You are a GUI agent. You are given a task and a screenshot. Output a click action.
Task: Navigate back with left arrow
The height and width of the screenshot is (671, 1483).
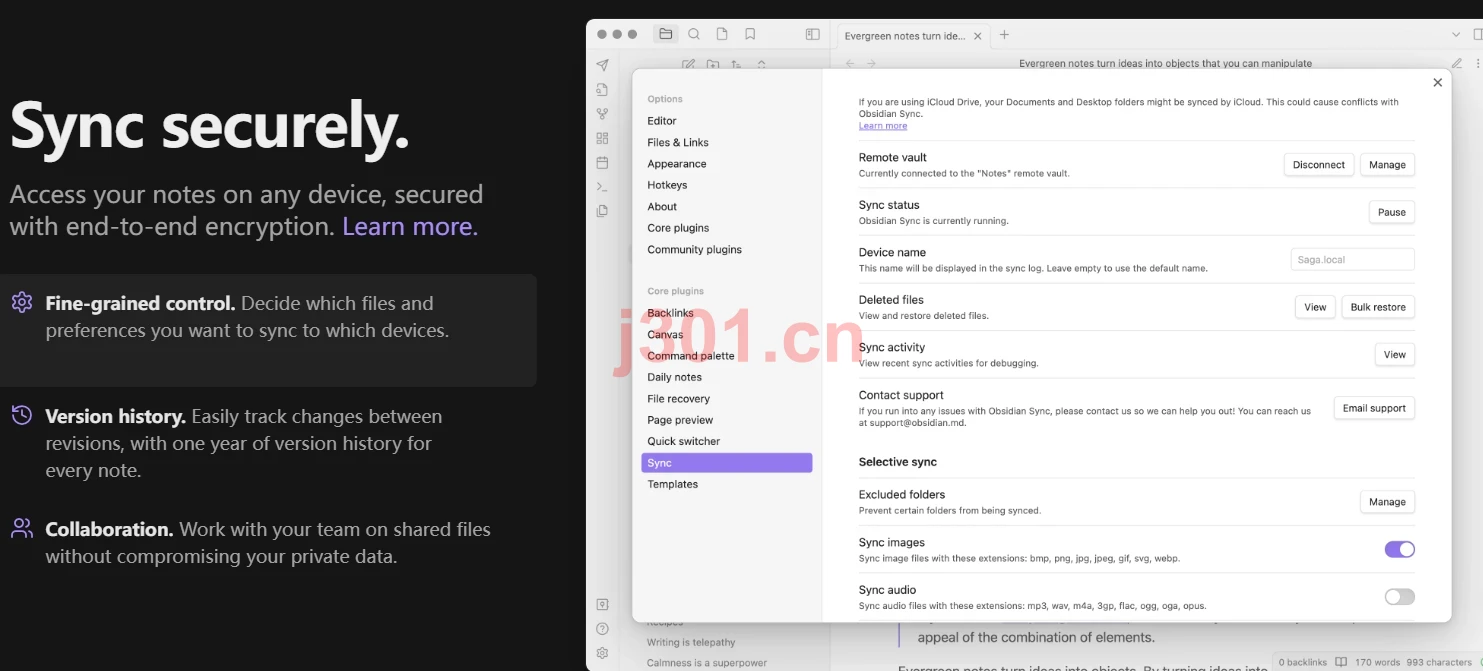850,63
